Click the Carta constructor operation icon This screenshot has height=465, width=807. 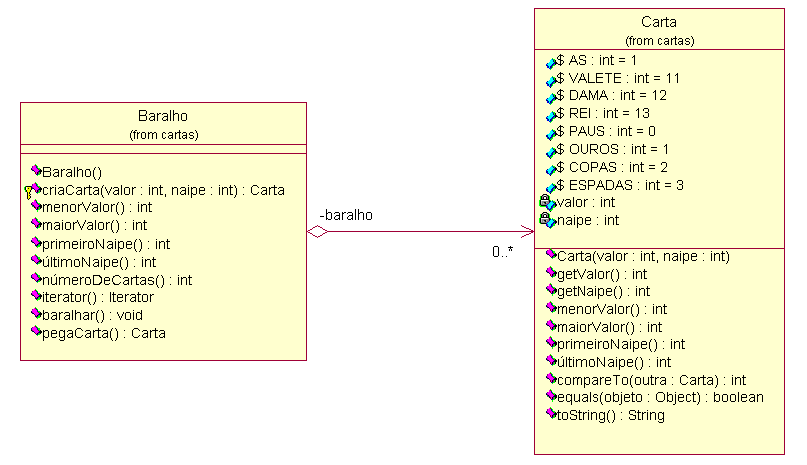pyautogui.click(x=551, y=254)
